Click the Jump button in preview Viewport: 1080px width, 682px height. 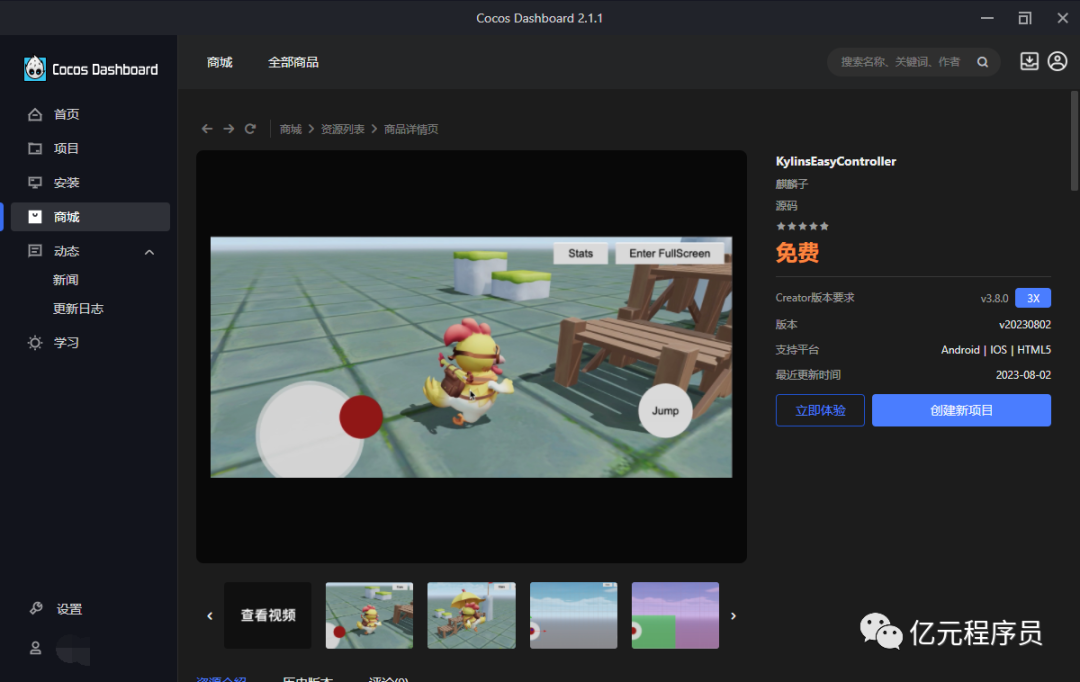pos(665,411)
